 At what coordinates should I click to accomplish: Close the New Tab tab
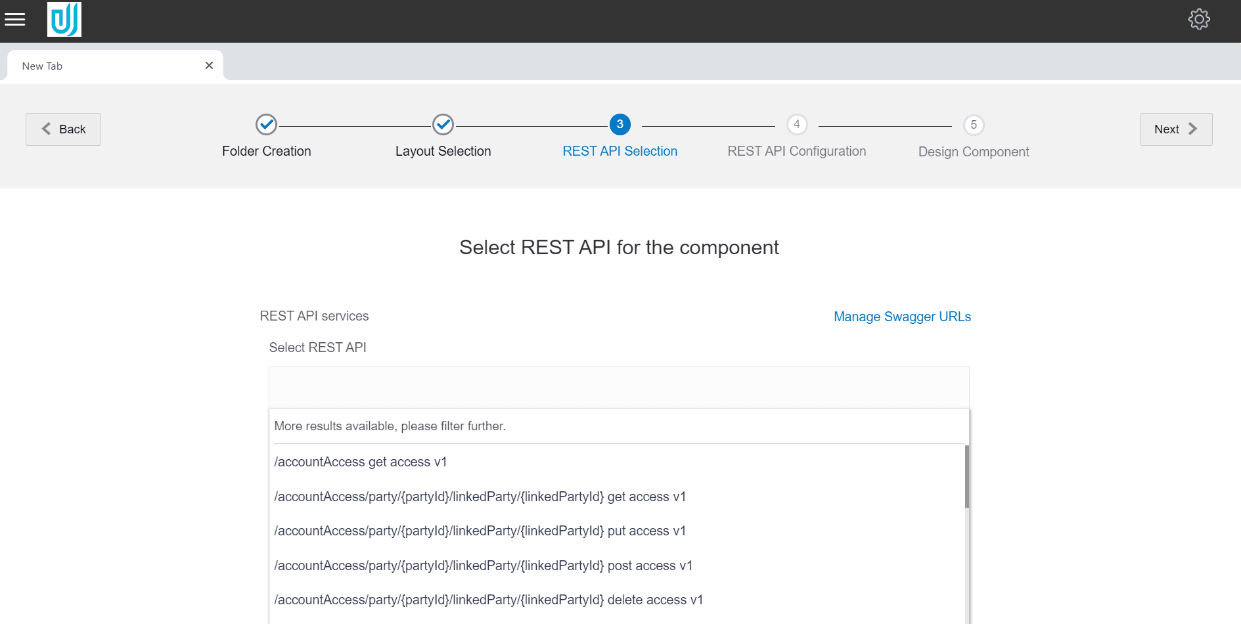(x=209, y=65)
